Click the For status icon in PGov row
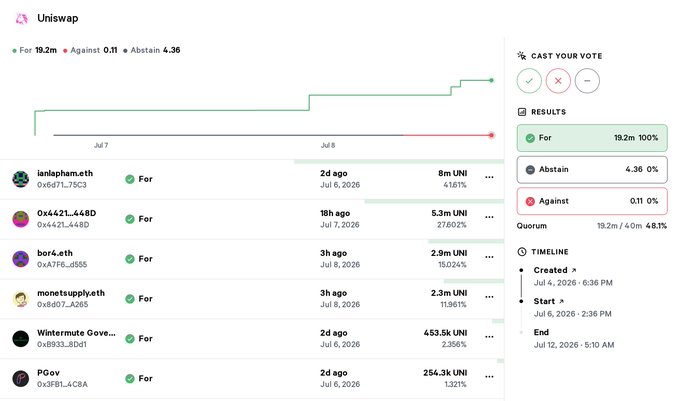Screen dimensions: 680x401 coord(130,378)
